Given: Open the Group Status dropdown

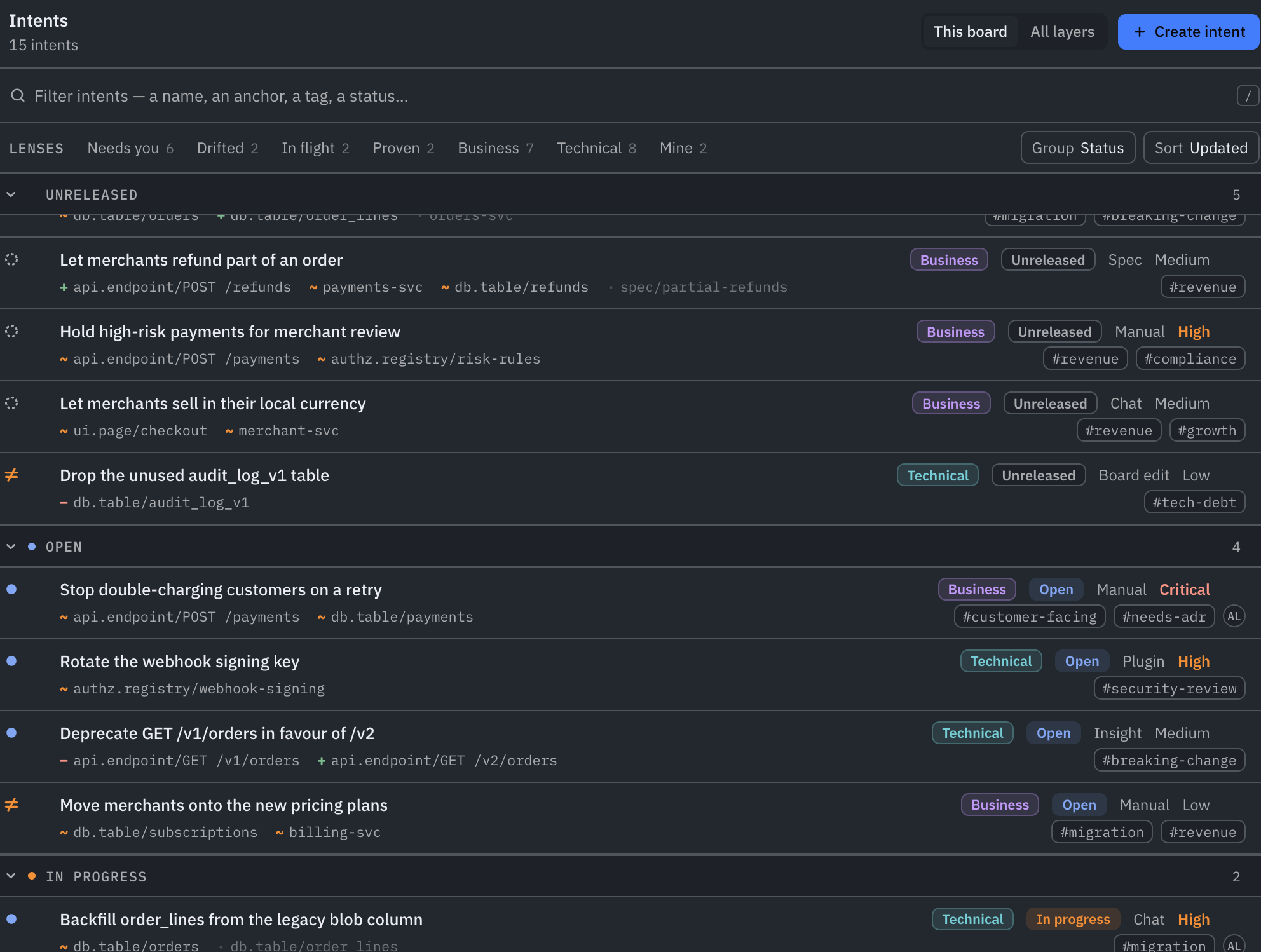Looking at the screenshot, I should pos(1078,148).
